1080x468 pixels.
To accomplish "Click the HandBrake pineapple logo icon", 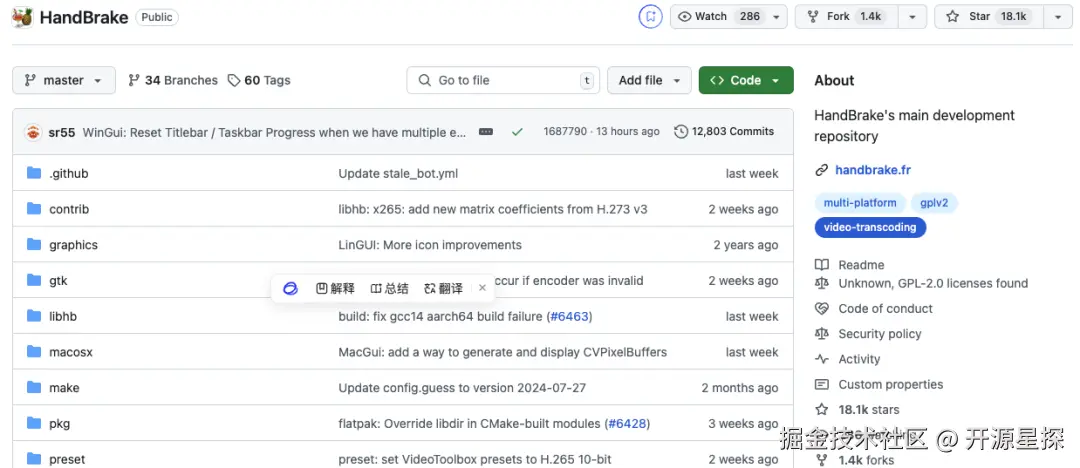I will coord(22,17).
